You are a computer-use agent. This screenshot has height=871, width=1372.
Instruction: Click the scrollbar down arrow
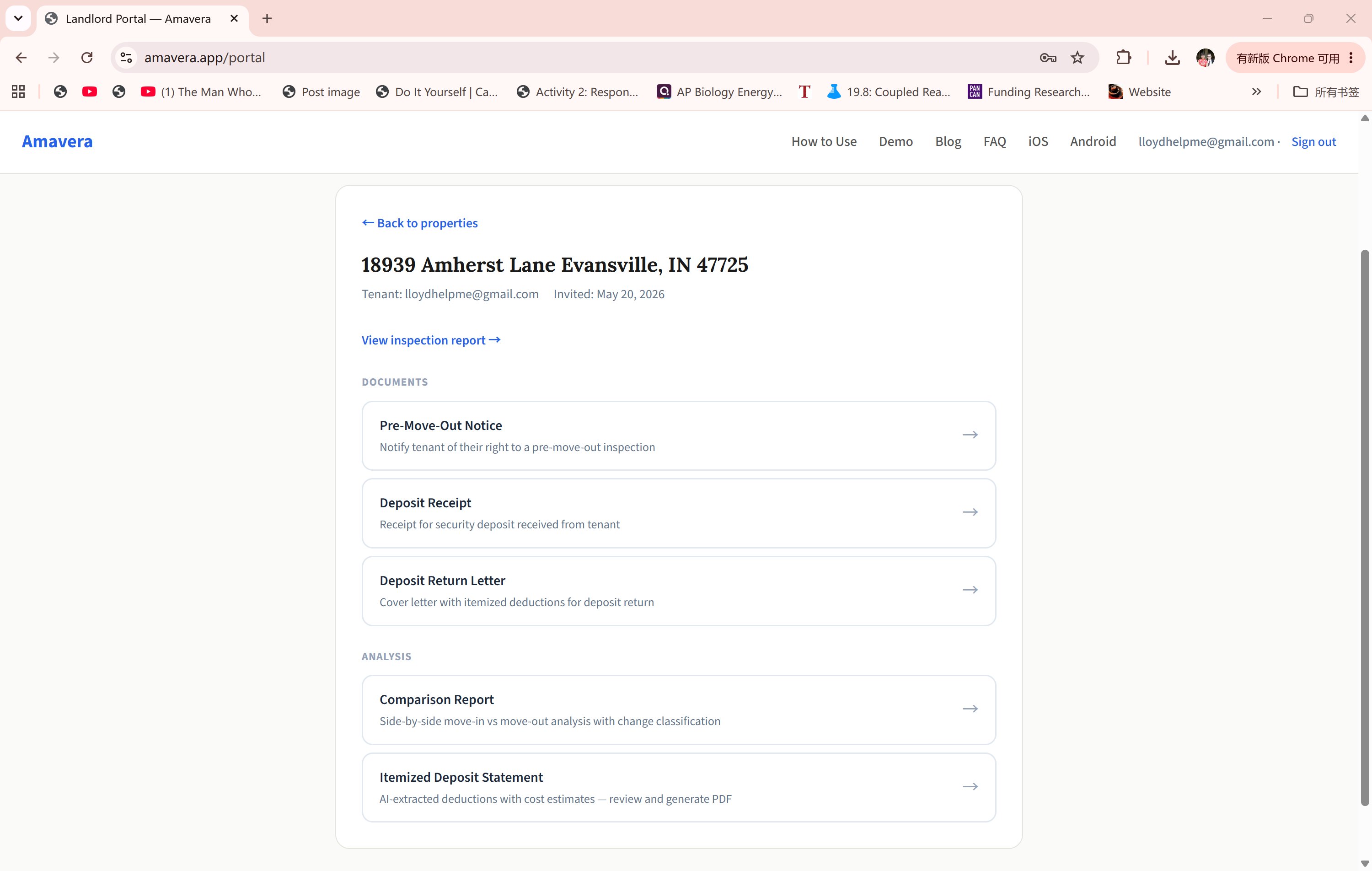[x=1365, y=864]
